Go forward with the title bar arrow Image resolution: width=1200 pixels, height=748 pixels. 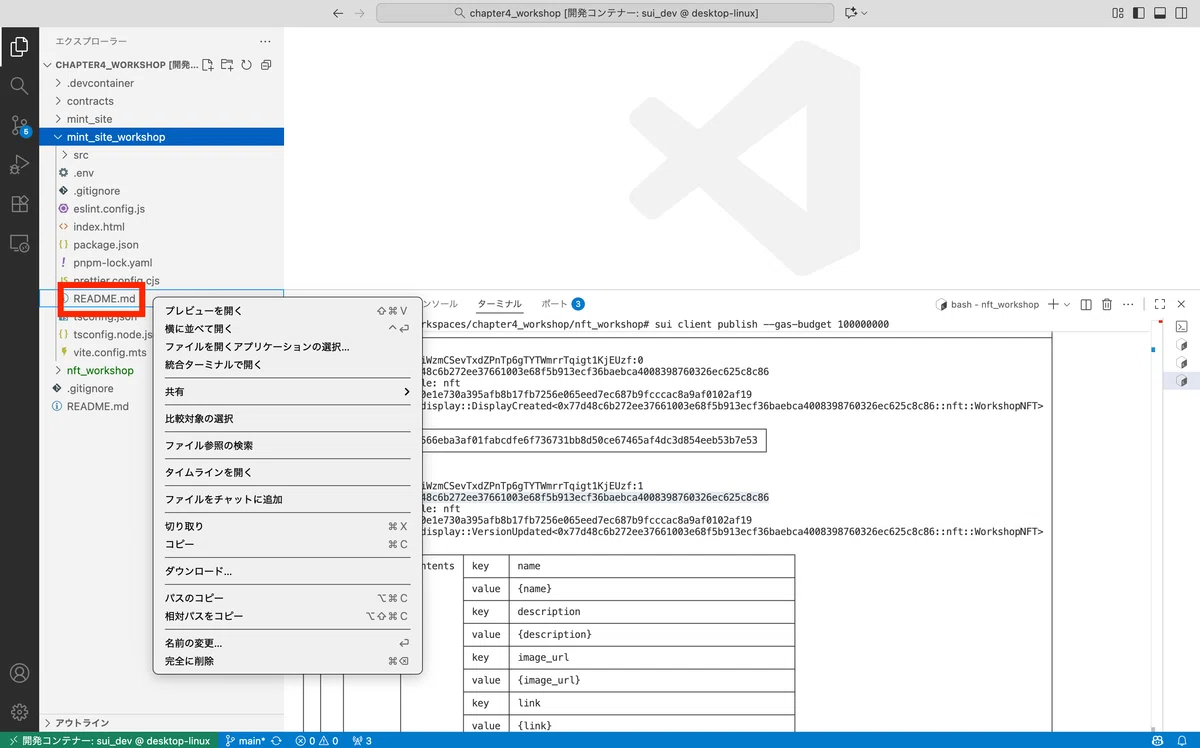pos(360,13)
